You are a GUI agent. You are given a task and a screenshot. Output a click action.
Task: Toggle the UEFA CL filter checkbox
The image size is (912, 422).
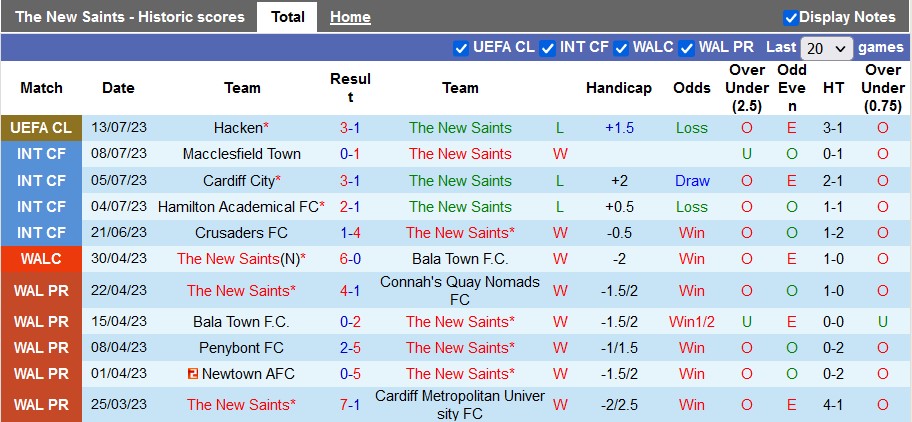[461, 48]
